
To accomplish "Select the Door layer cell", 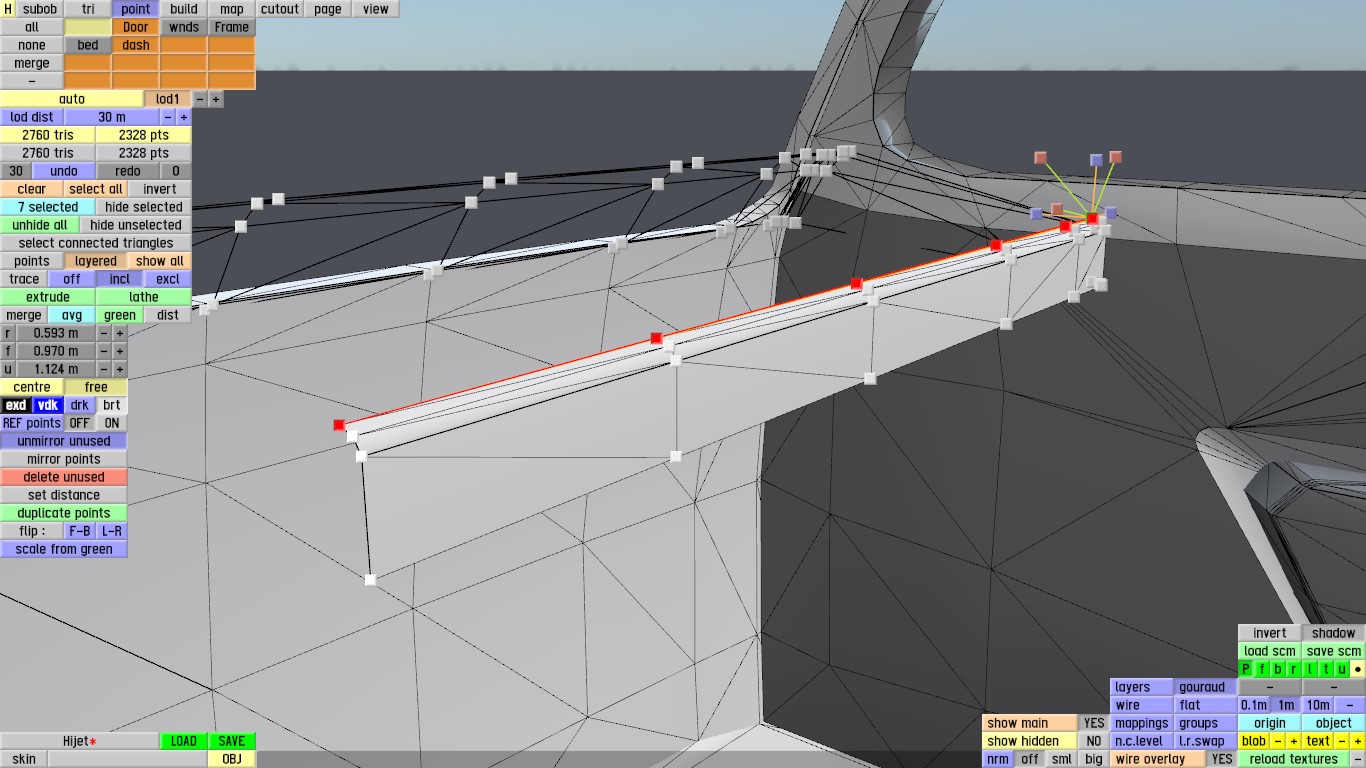I will click(136, 27).
